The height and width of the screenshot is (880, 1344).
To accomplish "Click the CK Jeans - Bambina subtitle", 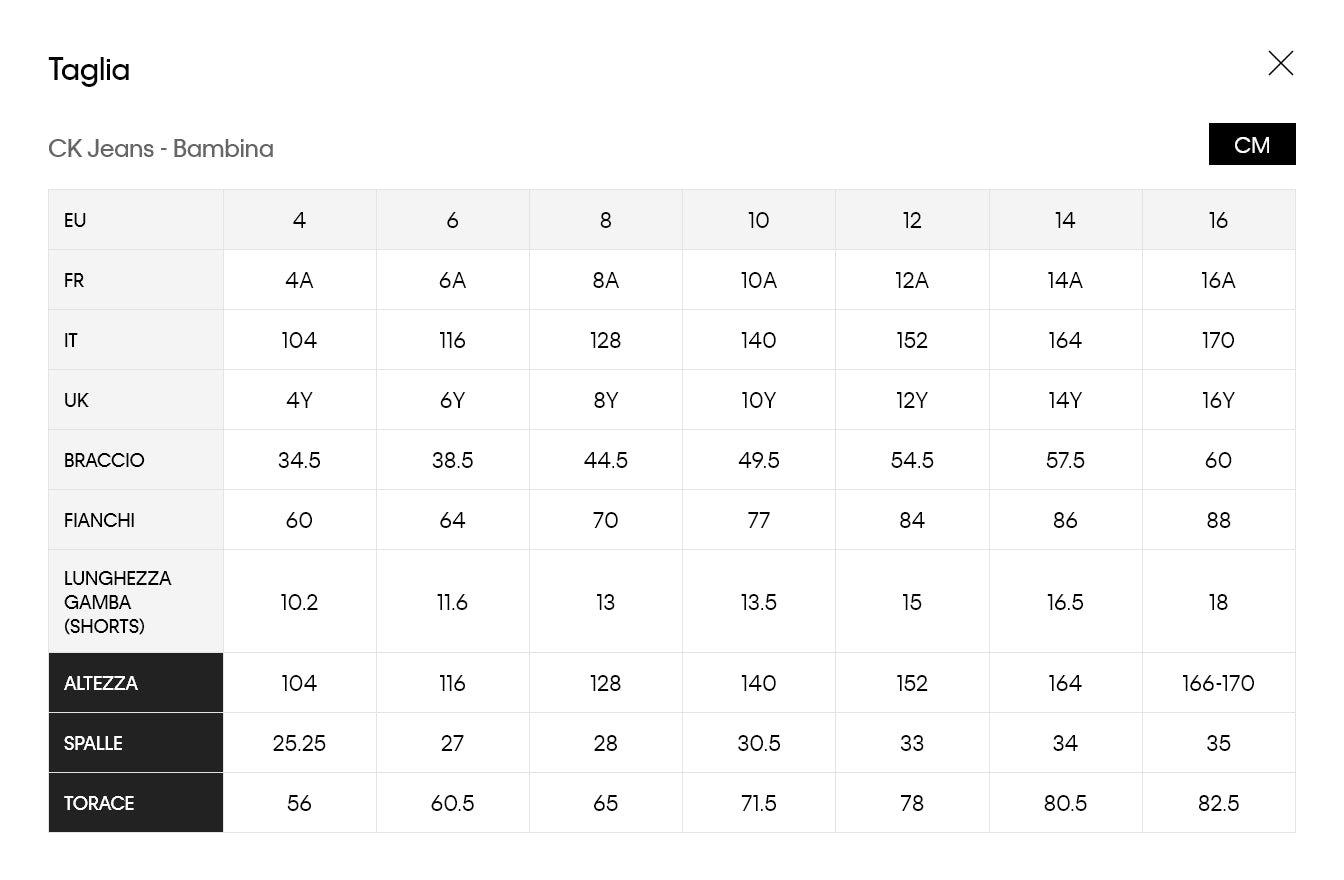I will (x=161, y=149).
